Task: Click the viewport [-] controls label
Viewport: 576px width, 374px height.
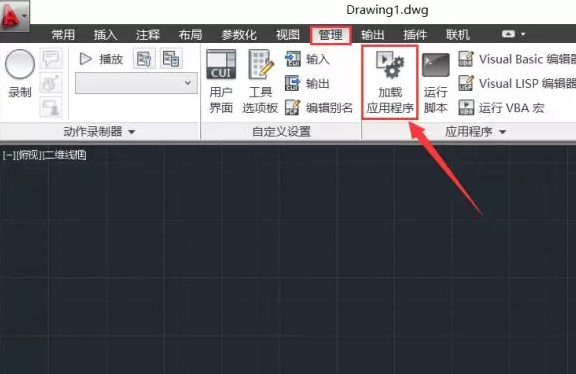Action: click(9, 155)
